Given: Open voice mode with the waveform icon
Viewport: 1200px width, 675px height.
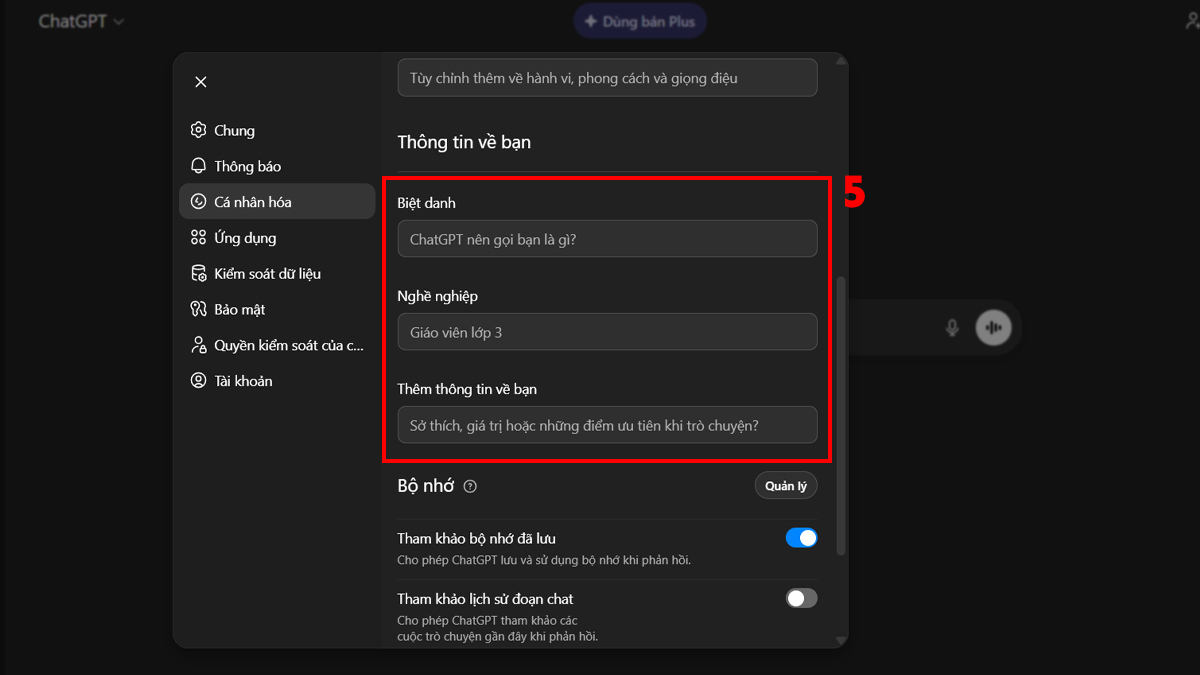Looking at the screenshot, I should pos(991,327).
